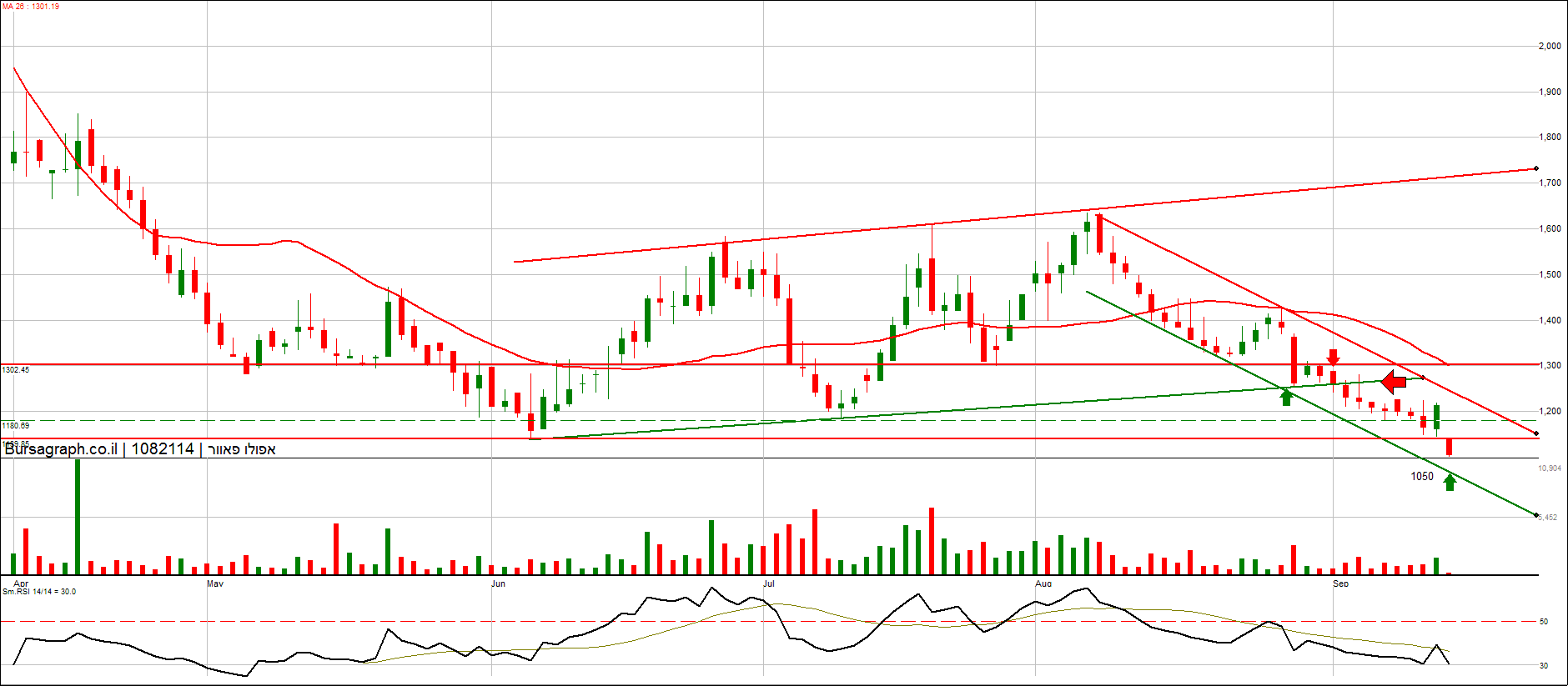Click the green up arrow beside the 1050 label

coord(1450,482)
